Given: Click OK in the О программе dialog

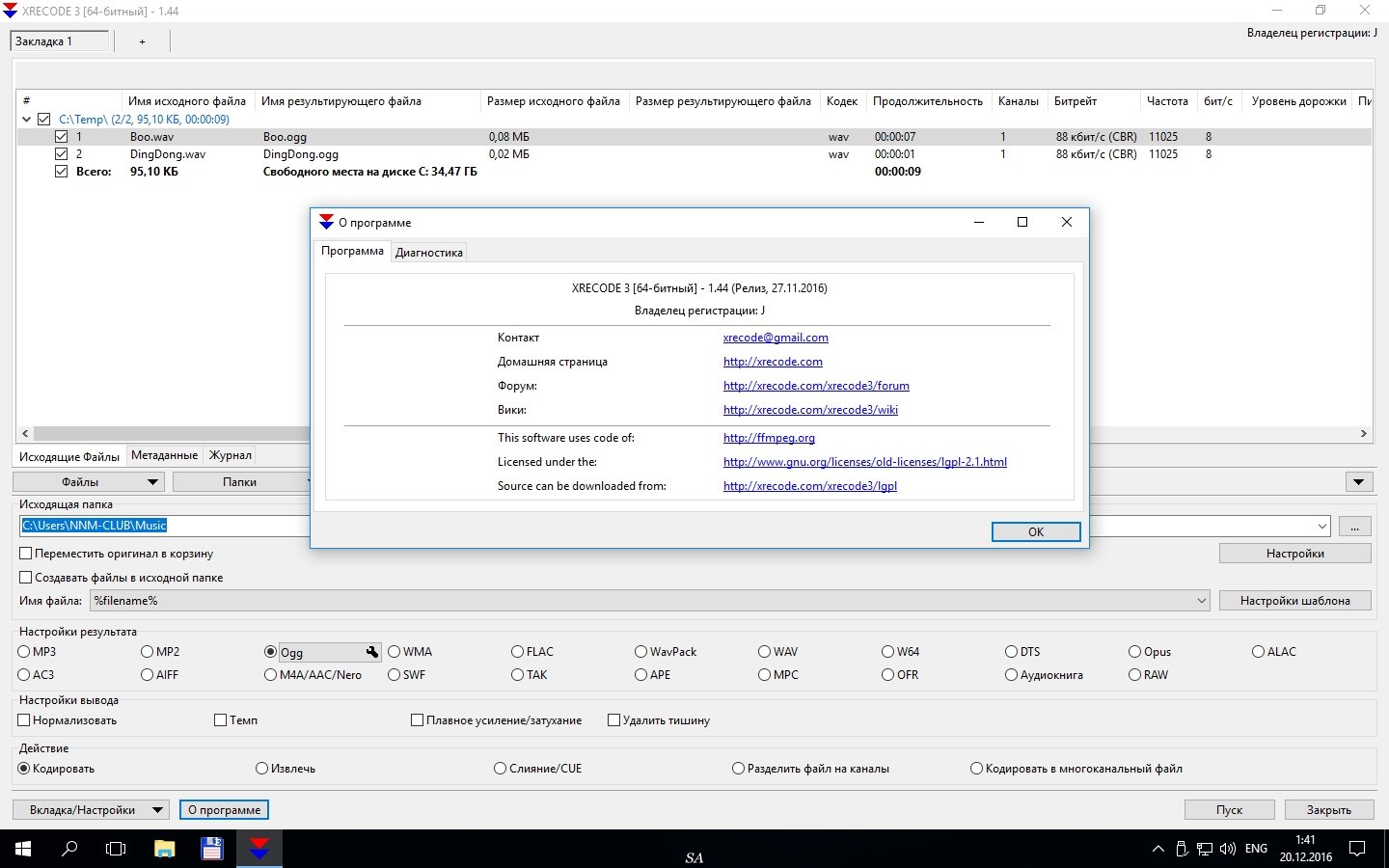Looking at the screenshot, I should click(x=1035, y=531).
